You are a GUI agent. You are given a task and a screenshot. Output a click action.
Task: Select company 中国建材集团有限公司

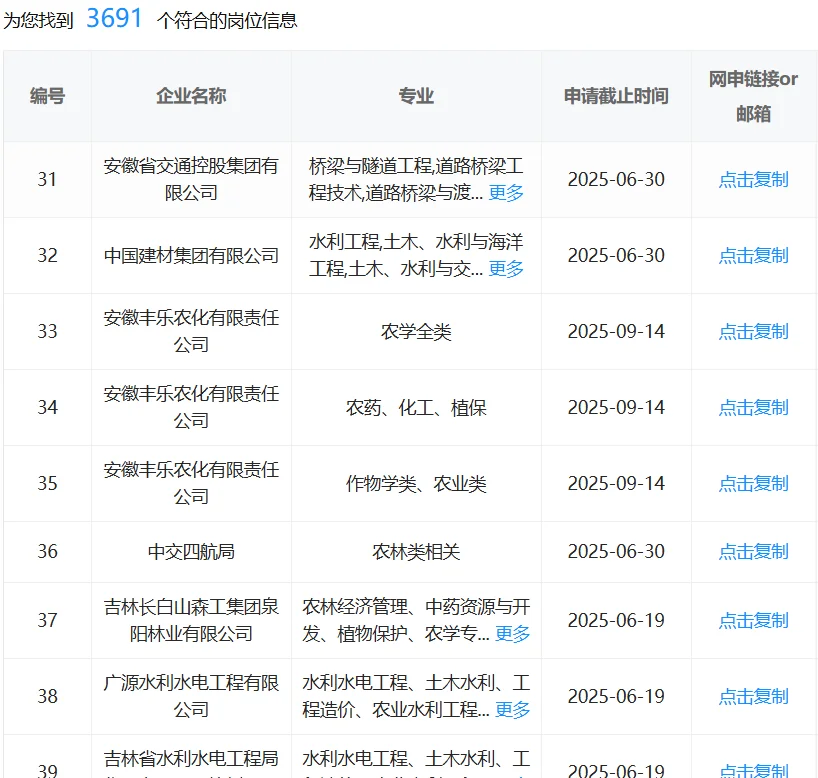coord(191,256)
